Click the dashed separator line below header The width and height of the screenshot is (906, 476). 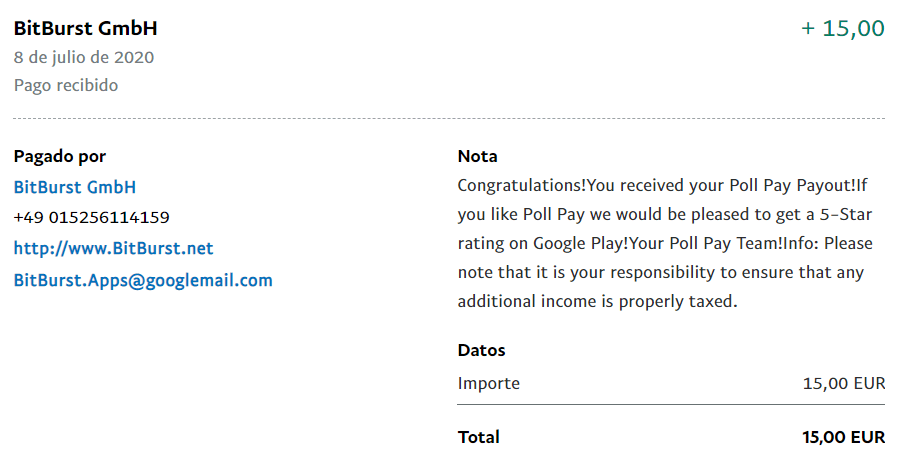449,119
